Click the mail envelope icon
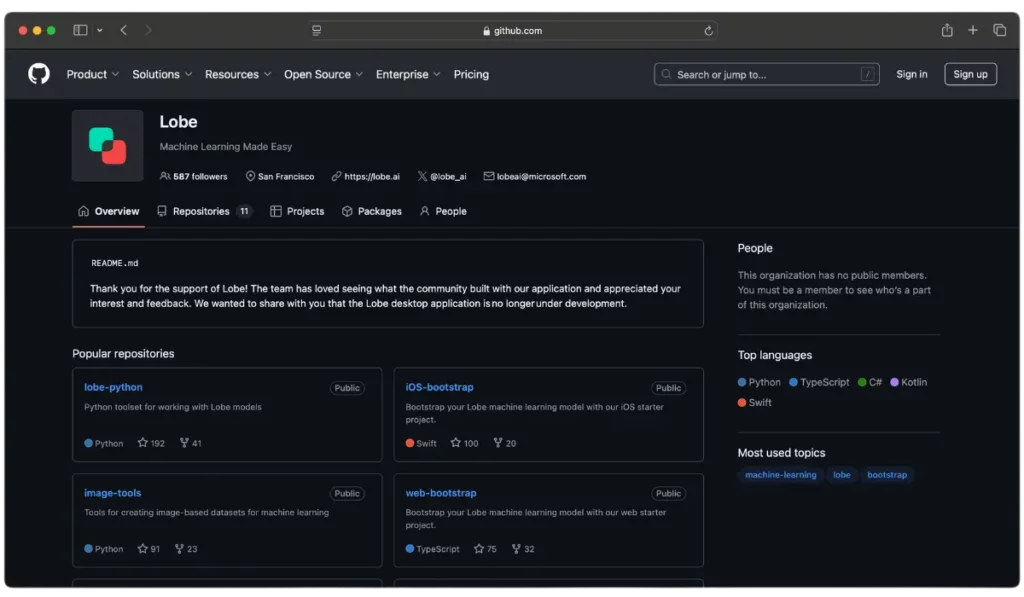 tap(488, 176)
